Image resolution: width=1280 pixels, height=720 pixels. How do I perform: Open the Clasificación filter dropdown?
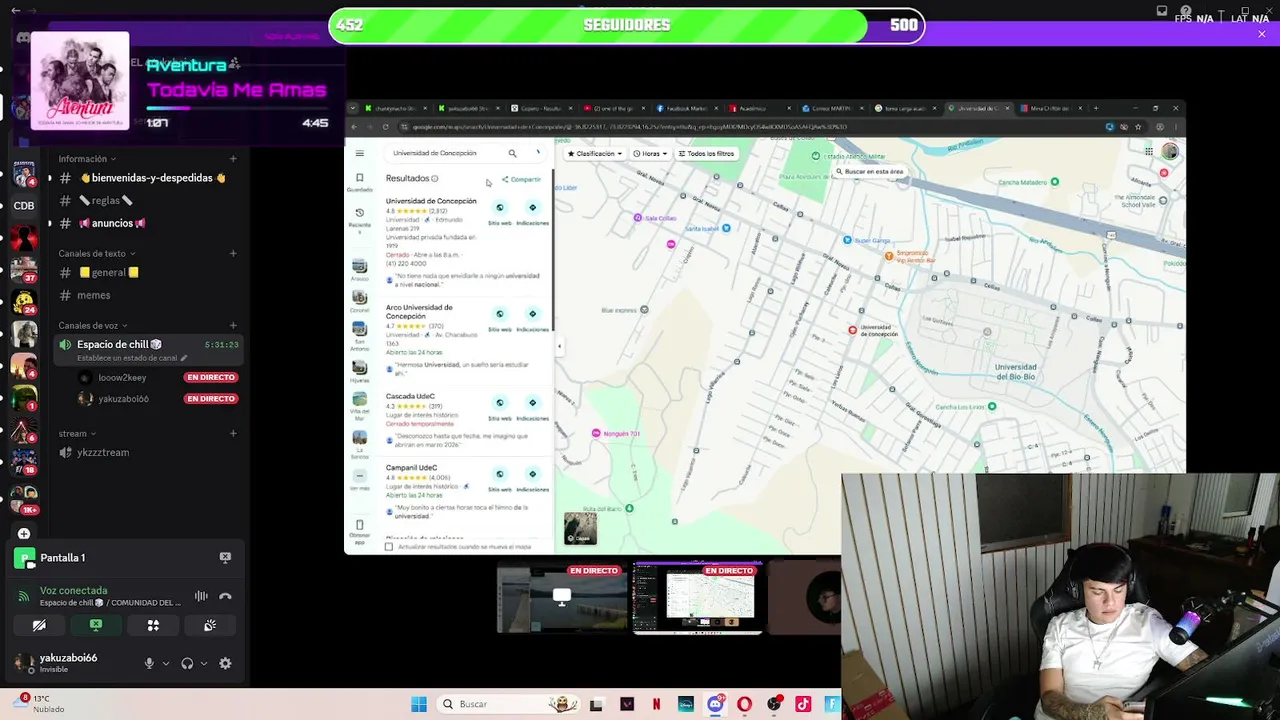click(x=594, y=153)
